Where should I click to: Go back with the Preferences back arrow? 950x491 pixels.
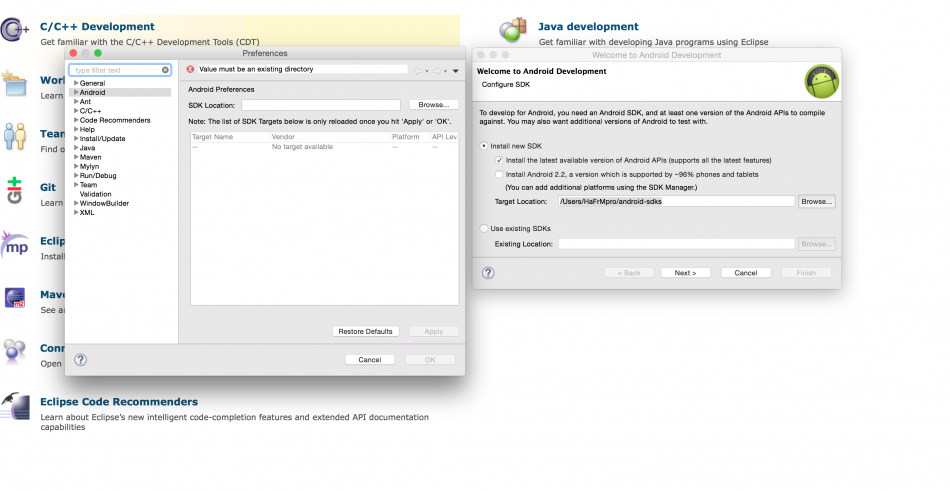pyautogui.click(x=418, y=71)
